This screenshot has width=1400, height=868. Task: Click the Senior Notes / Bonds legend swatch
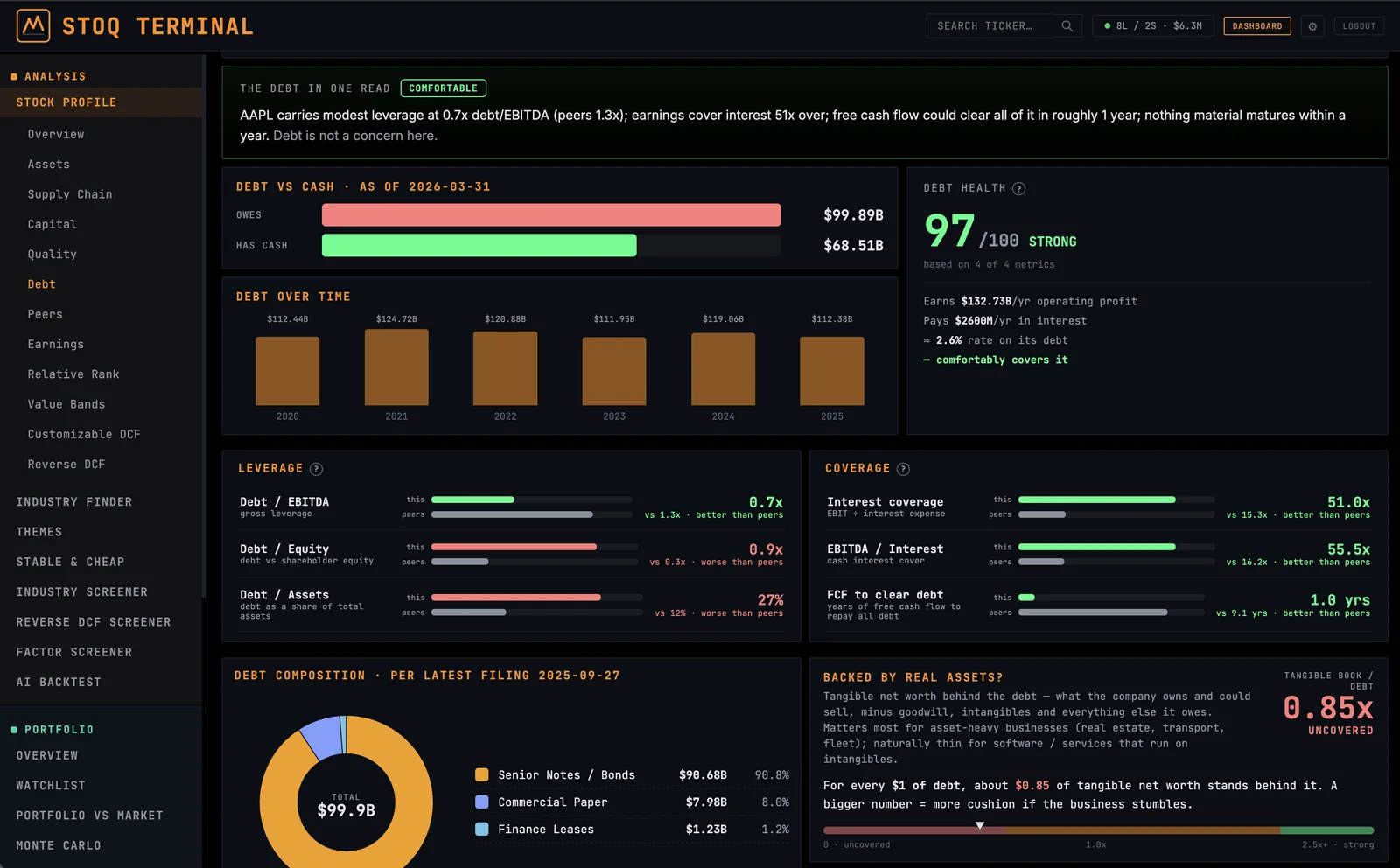tap(481, 774)
